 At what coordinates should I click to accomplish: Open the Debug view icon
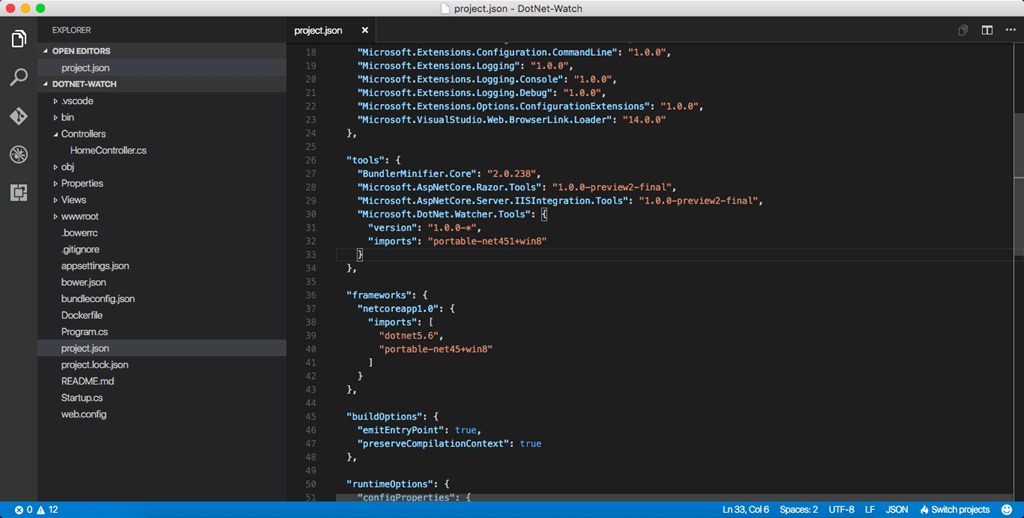(18, 154)
